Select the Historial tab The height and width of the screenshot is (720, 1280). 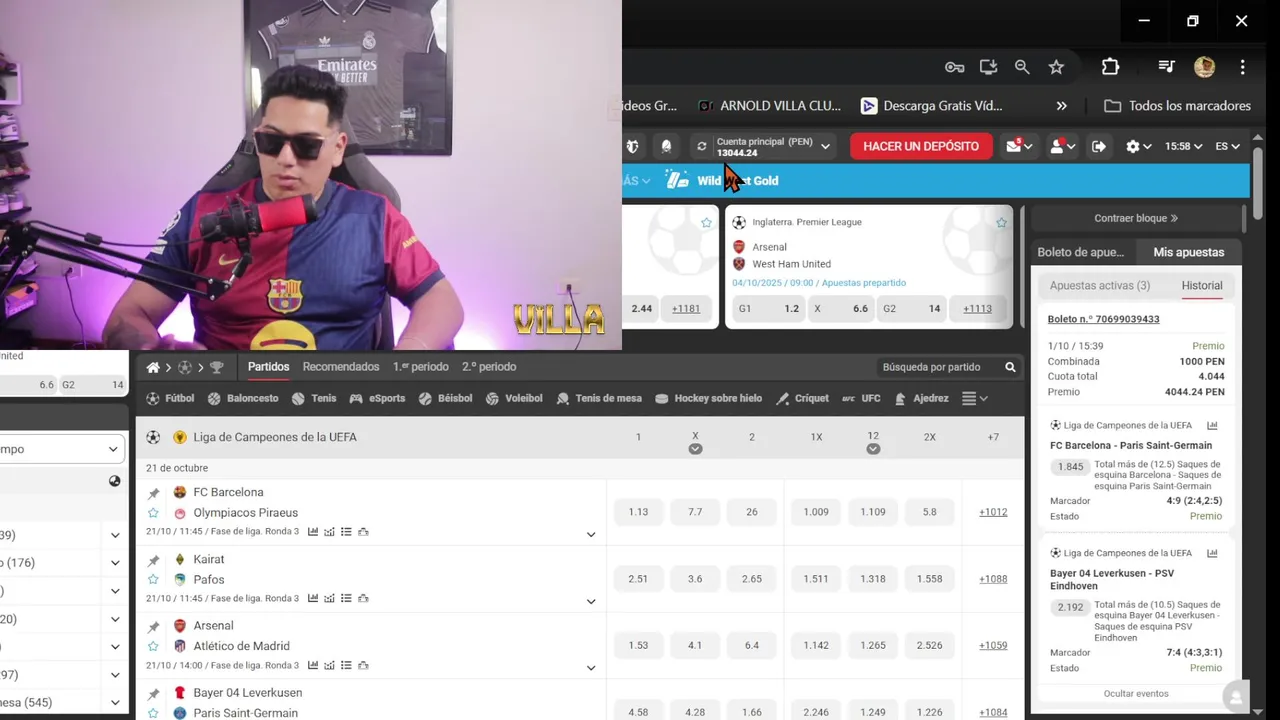point(1202,286)
